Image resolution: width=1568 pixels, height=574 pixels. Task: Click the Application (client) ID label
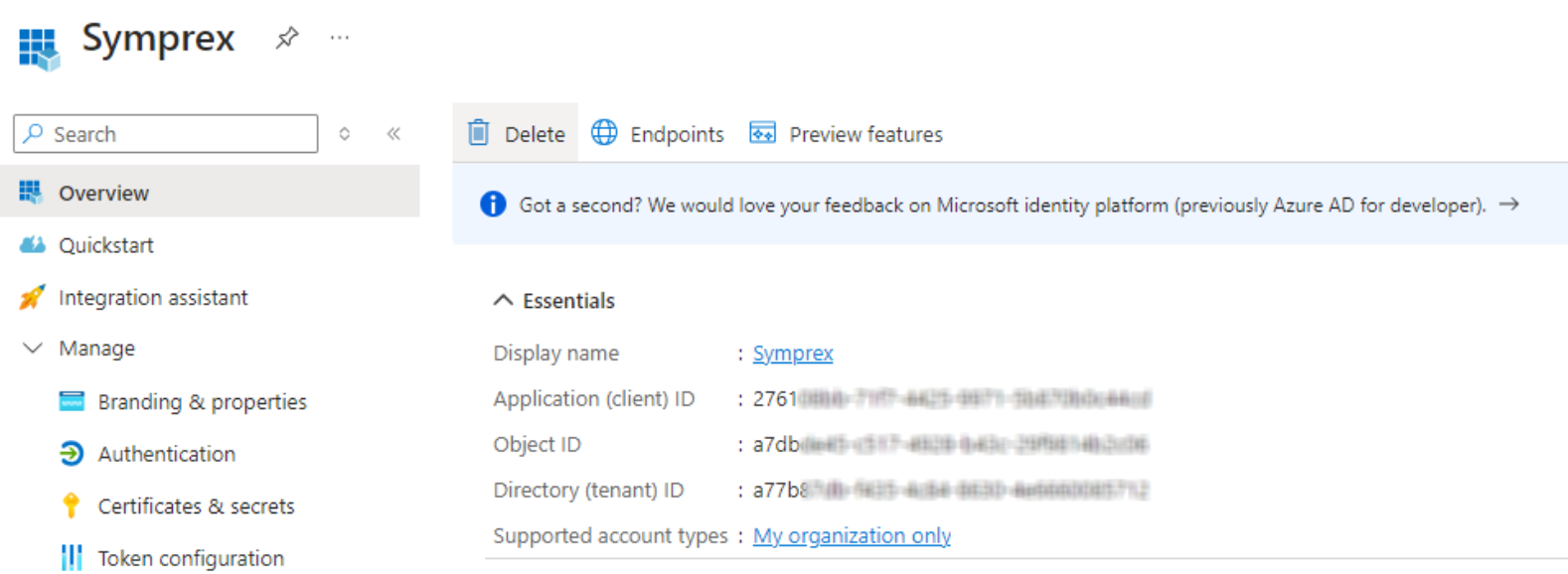pos(594,399)
